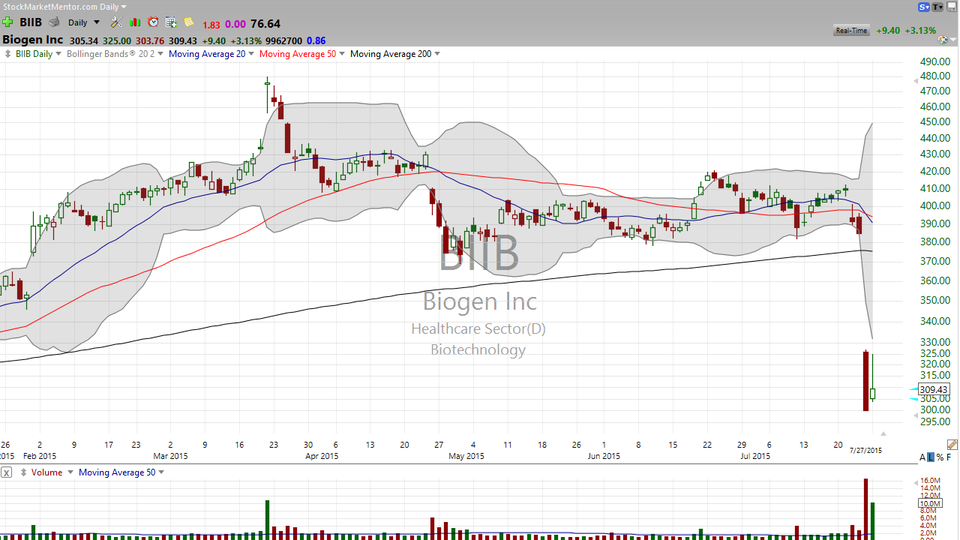The width and height of the screenshot is (960, 540).
Task: Expand the Bollinger Bands 20 2 menu
Action: pyautogui.click(x=160, y=54)
